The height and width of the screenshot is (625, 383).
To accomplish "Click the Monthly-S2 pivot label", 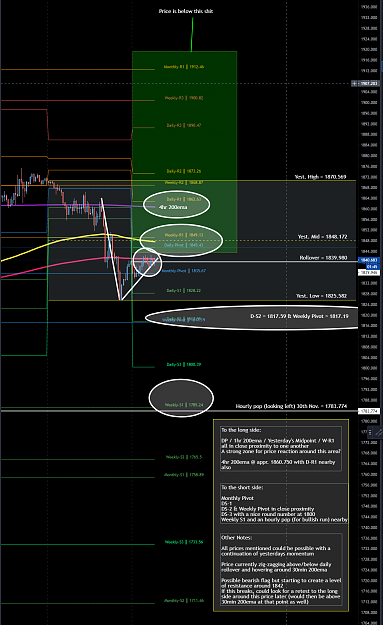I will [184, 601].
